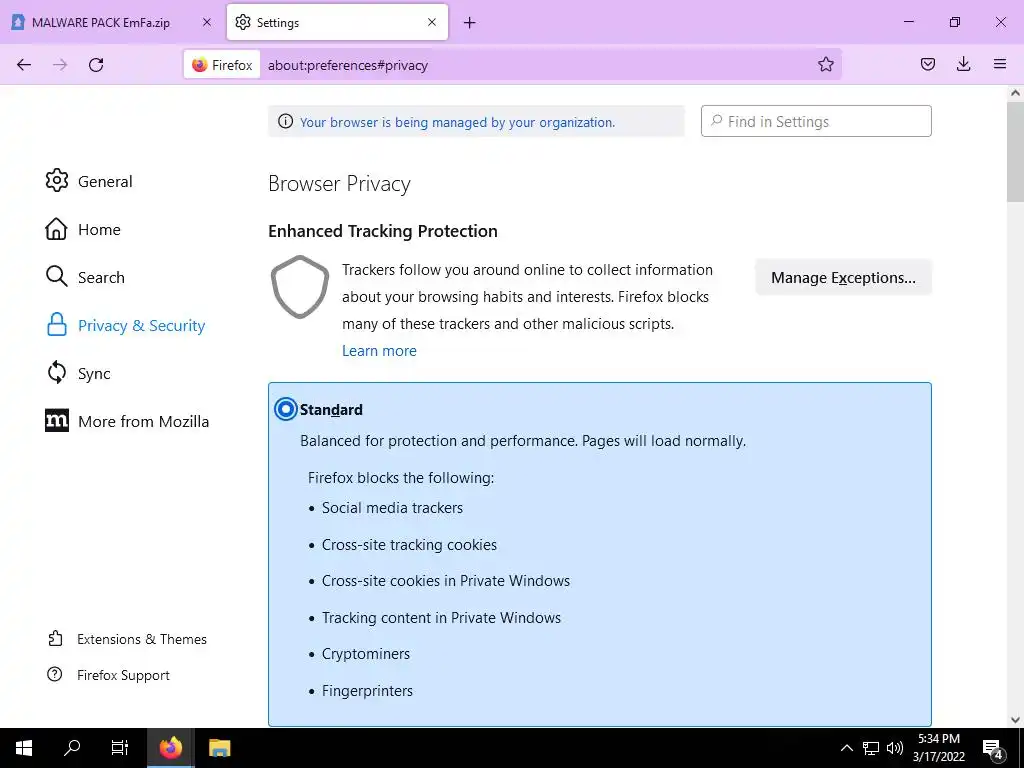Image resolution: width=1024 pixels, height=768 pixels.
Task: Click the Firefox Support question mark icon
Action: point(55,674)
